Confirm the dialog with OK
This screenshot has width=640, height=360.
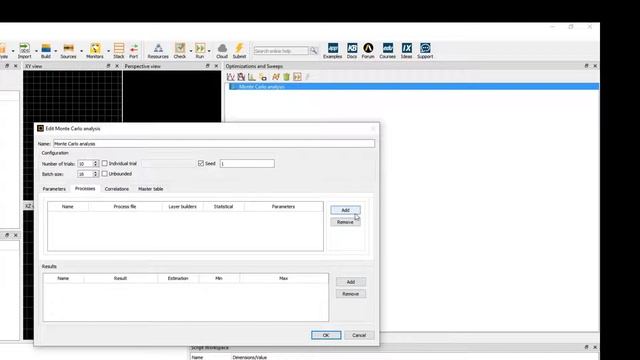coord(326,335)
